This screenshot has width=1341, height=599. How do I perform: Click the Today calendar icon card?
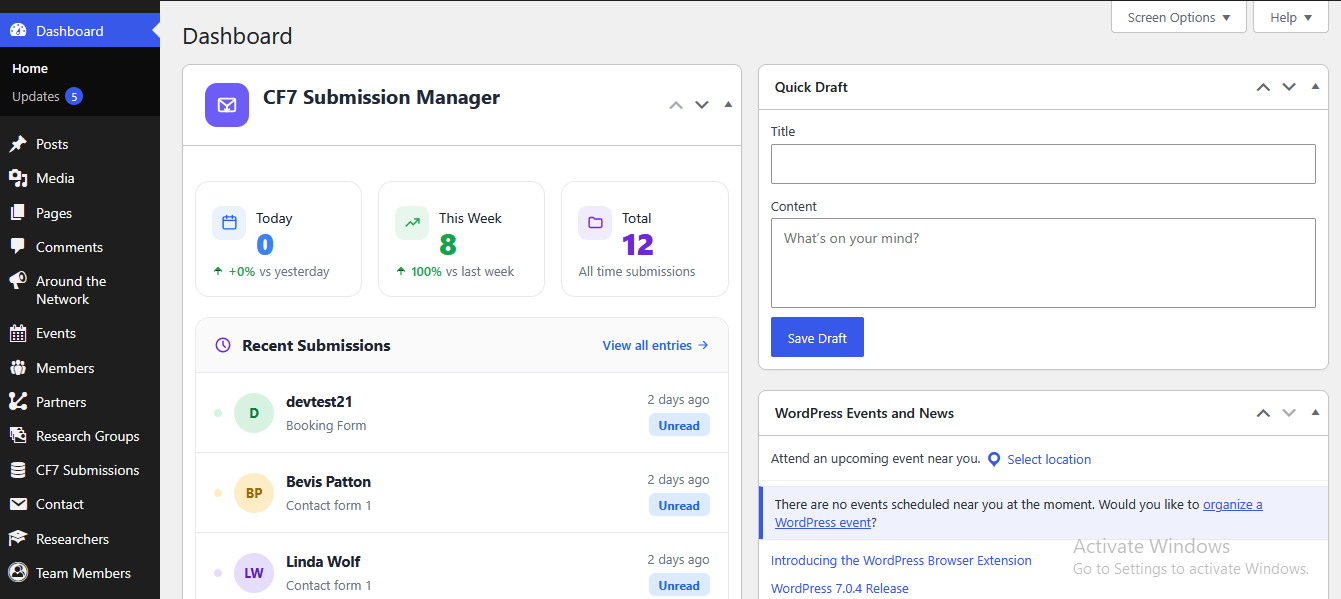[x=229, y=223]
